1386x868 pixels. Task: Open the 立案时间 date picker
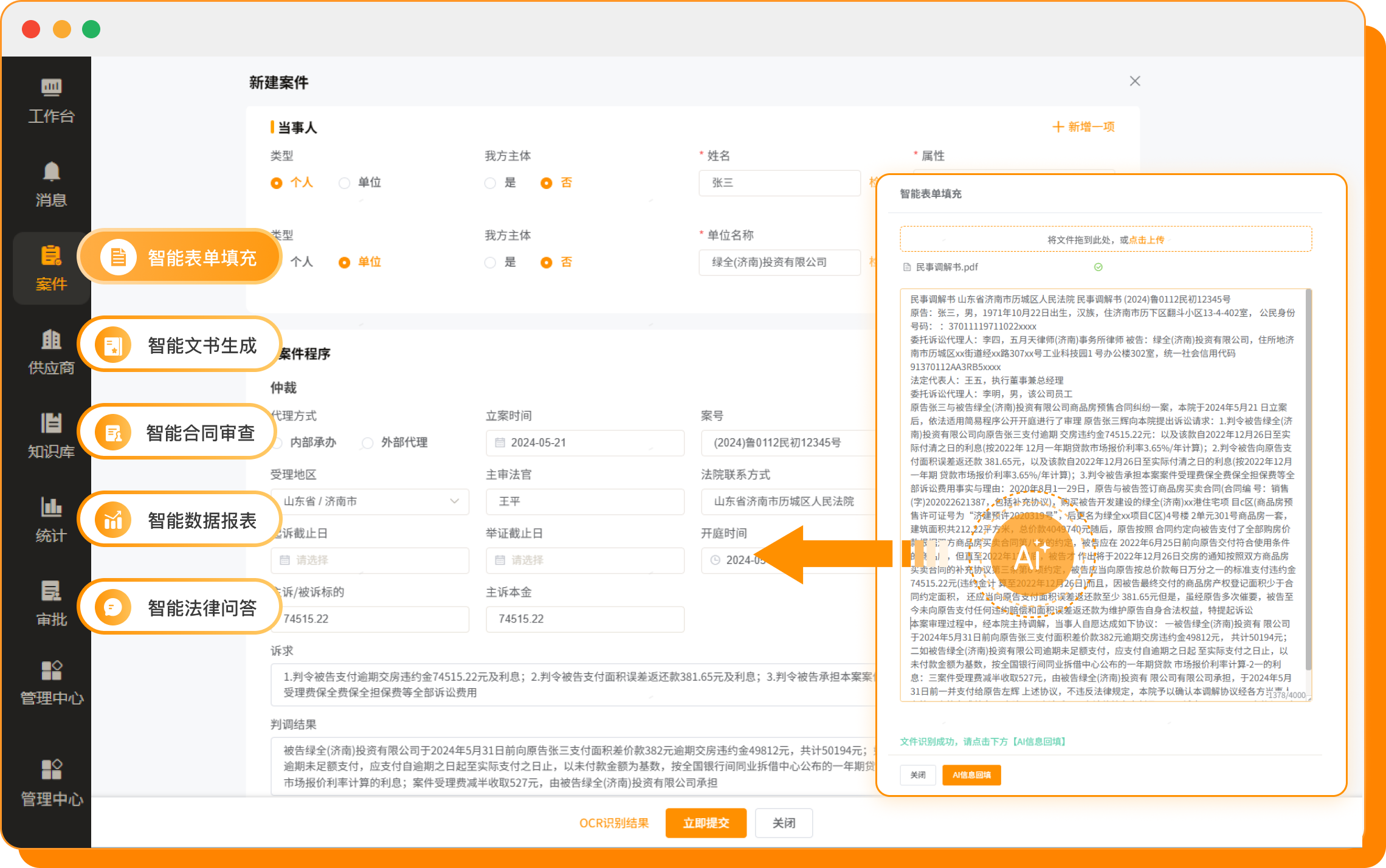(x=585, y=443)
